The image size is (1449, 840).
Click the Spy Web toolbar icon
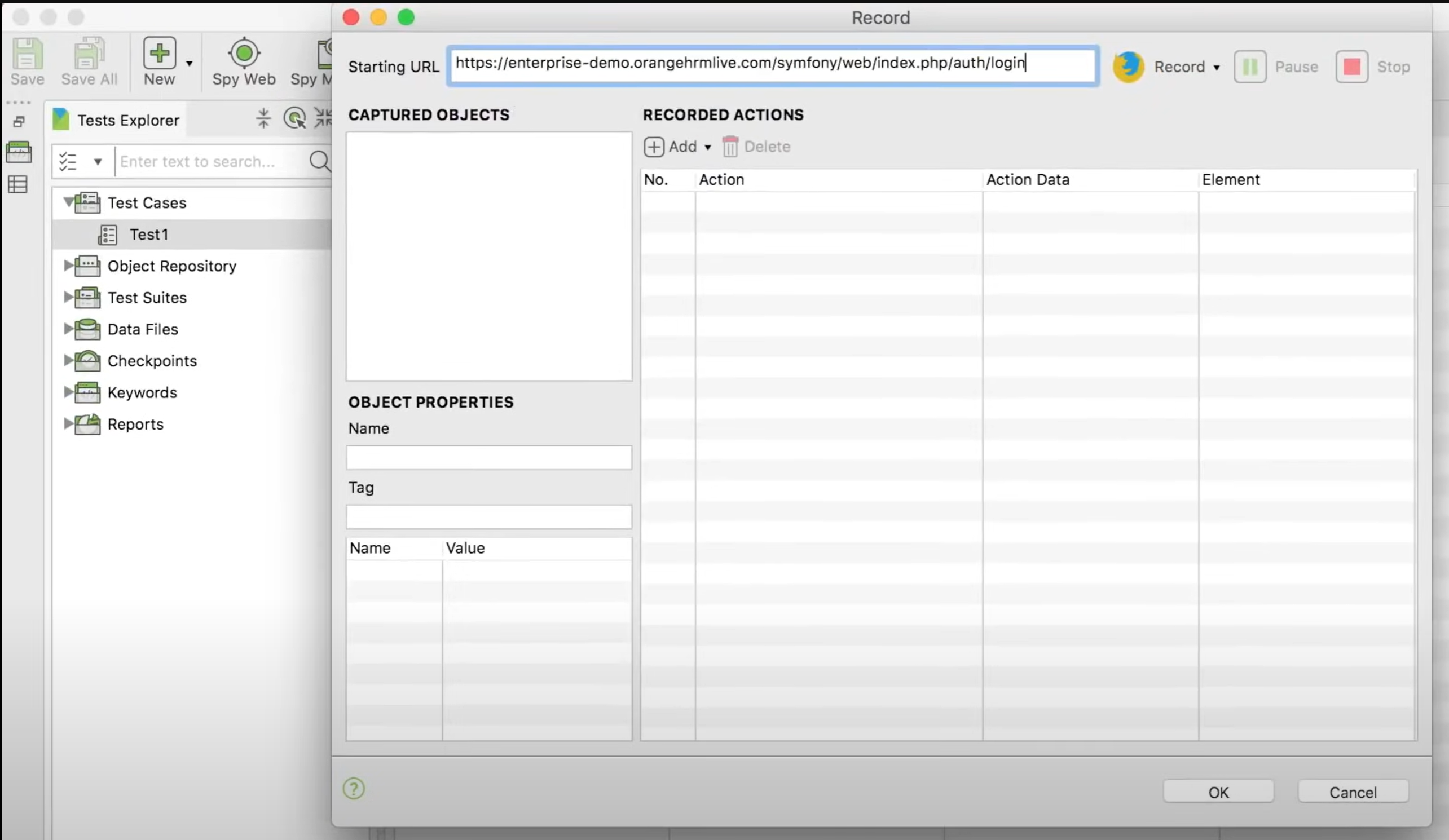[x=244, y=54]
